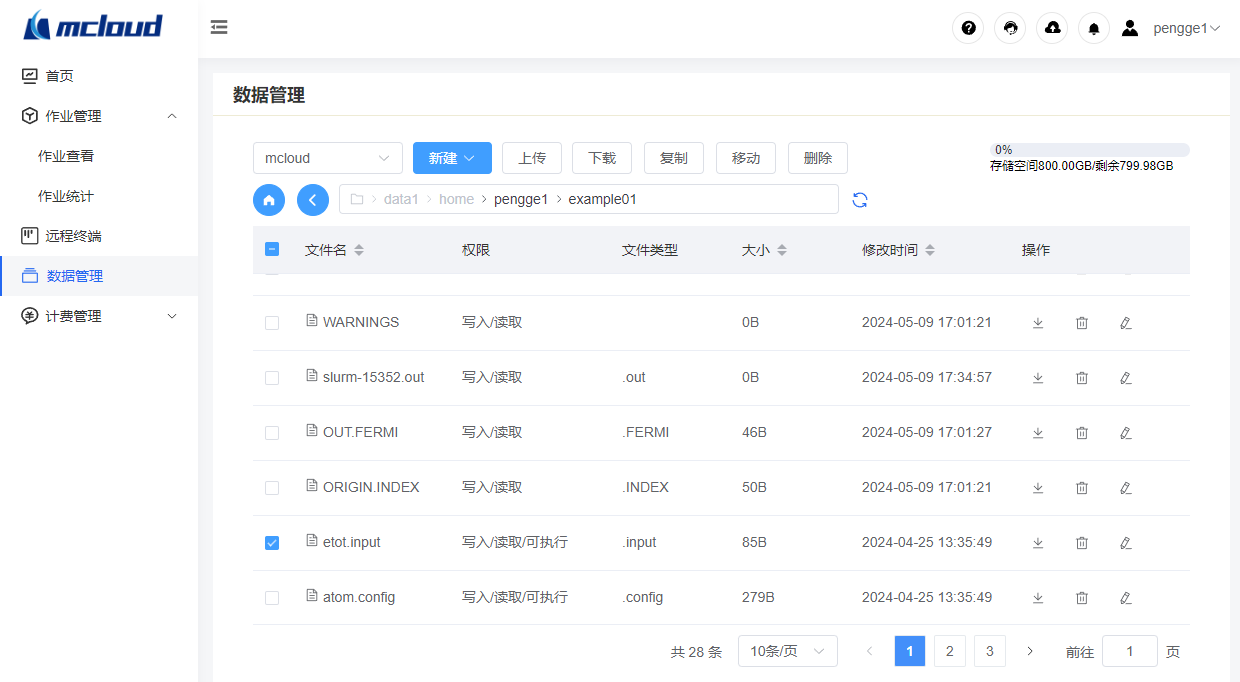
Task: Rename the OUT.FERMI file
Action: pyautogui.click(x=1125, y=433)
